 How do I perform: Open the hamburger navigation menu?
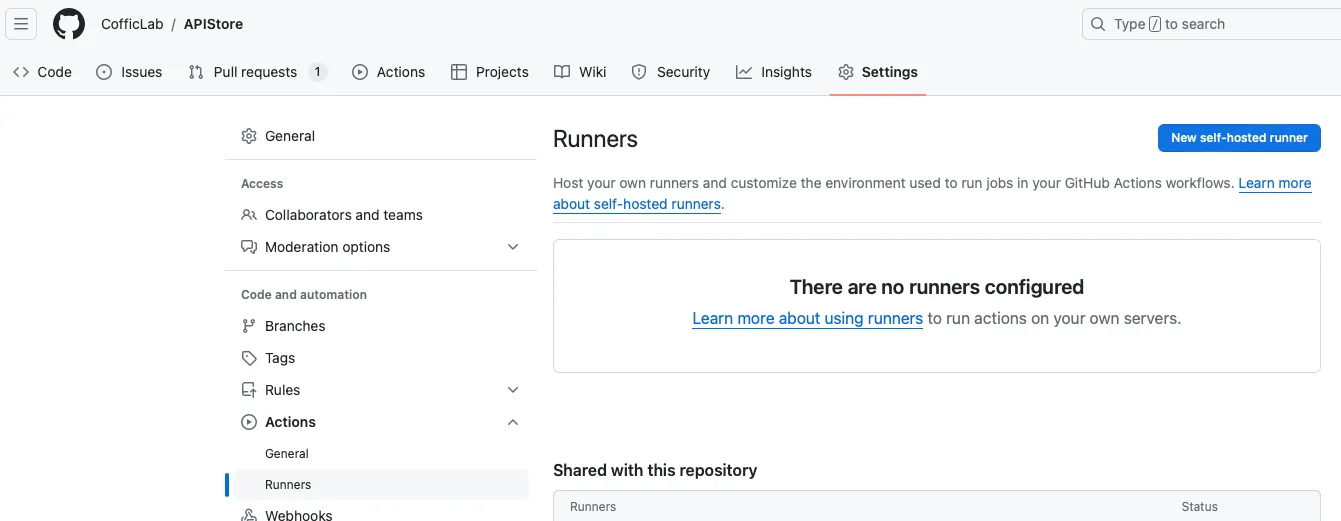click(21, 24)
